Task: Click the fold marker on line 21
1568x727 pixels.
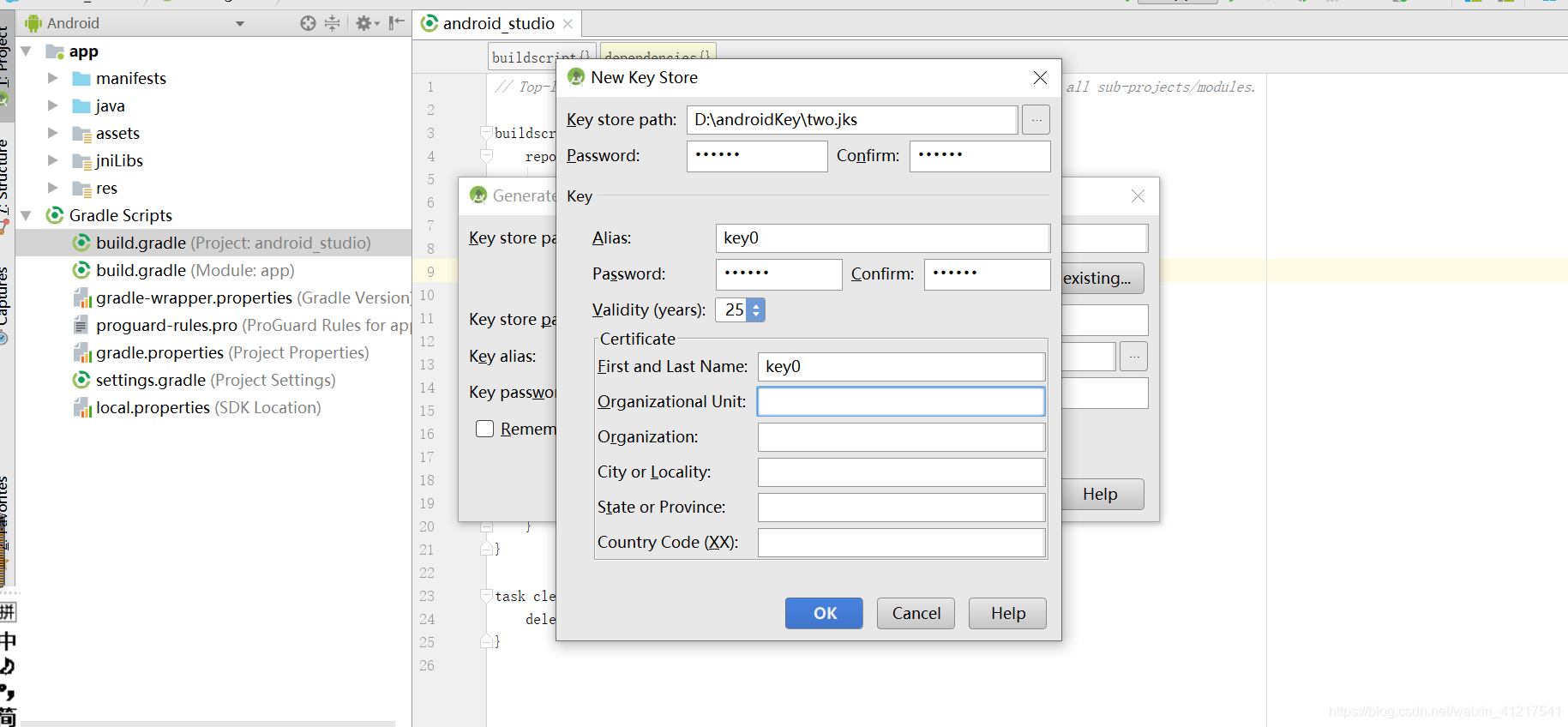Action: pyautogui.click(x=486, y=549)
